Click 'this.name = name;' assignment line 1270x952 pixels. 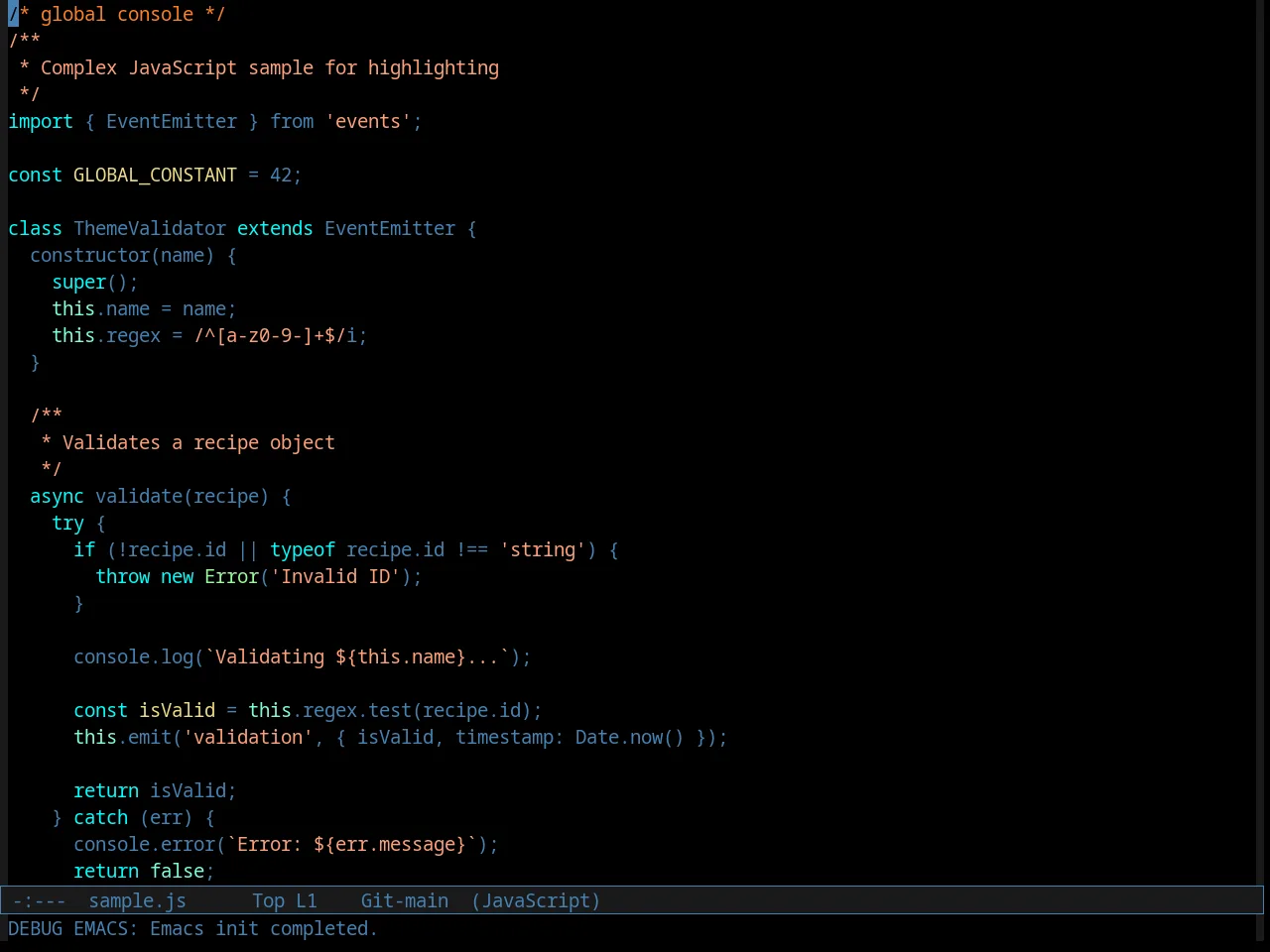[x=144, y=308]
